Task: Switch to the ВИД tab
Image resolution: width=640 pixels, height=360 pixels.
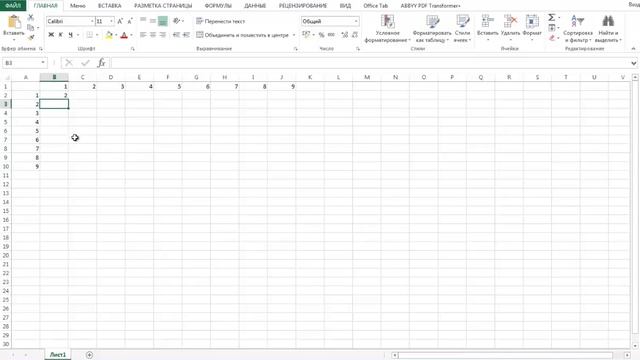Action: (x=345, y=6)
